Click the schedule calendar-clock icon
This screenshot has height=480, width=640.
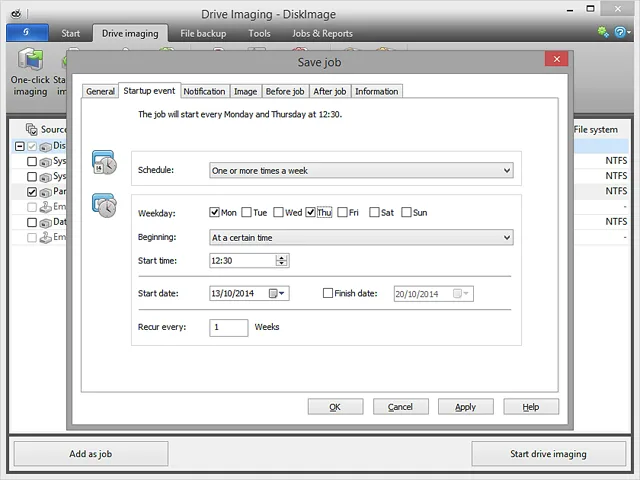[x=104, y=162]
